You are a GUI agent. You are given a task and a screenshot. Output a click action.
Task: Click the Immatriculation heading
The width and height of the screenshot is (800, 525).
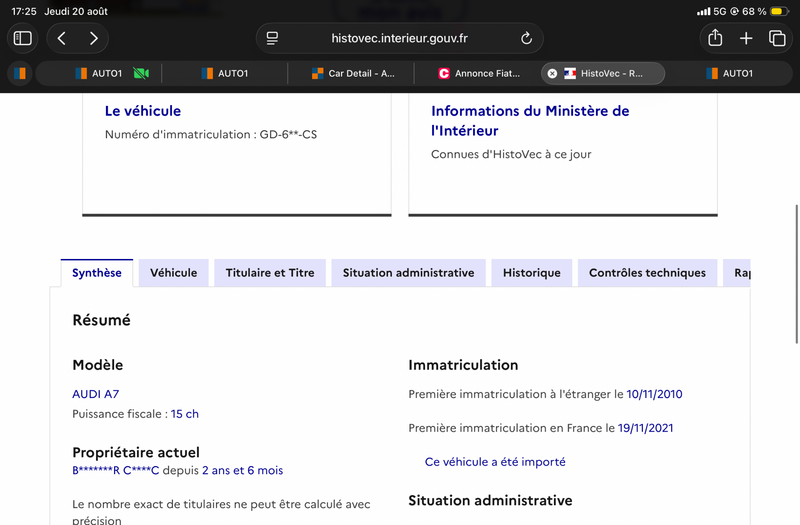pyautogui.click(x=463, y=365)
